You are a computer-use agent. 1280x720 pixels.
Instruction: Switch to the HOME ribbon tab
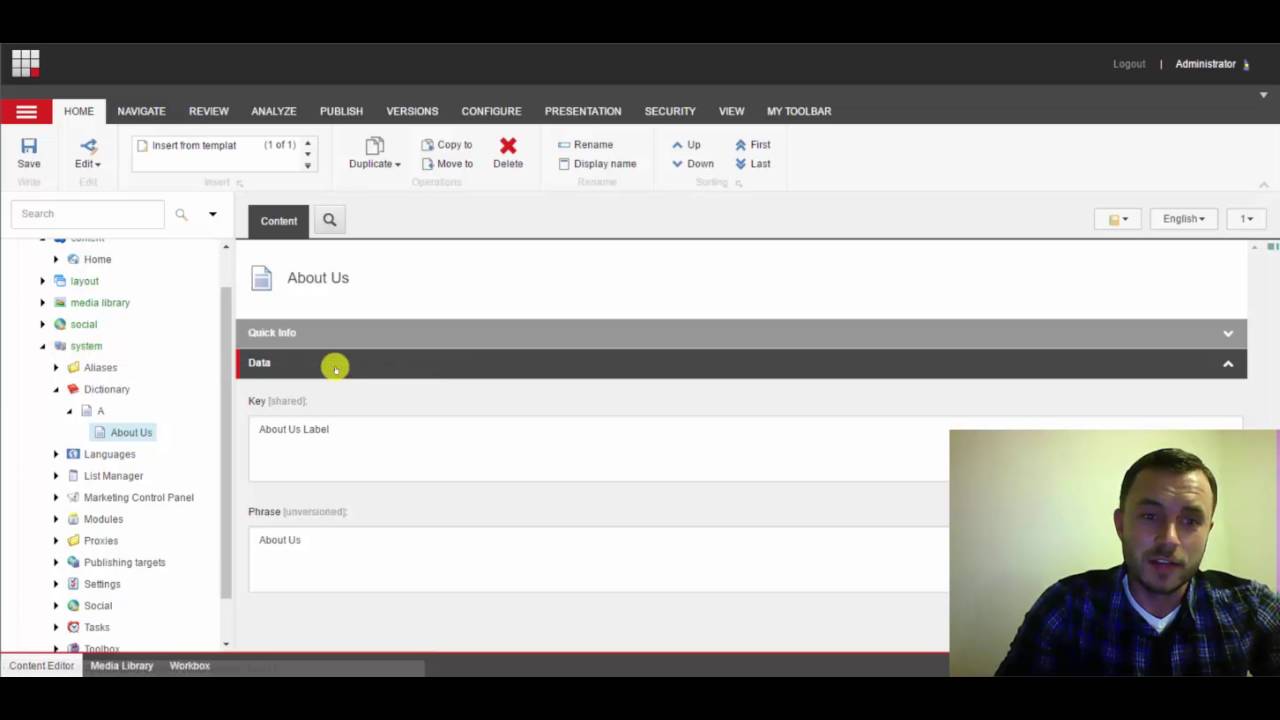(79, 111)
